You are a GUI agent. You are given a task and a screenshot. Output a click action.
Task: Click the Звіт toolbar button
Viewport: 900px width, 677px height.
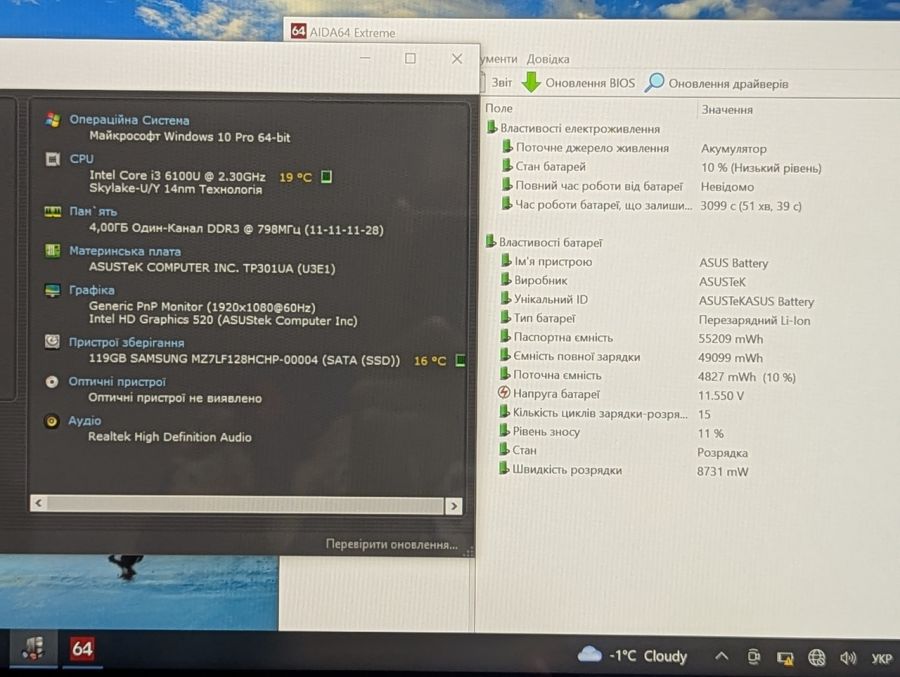[502, 82]
